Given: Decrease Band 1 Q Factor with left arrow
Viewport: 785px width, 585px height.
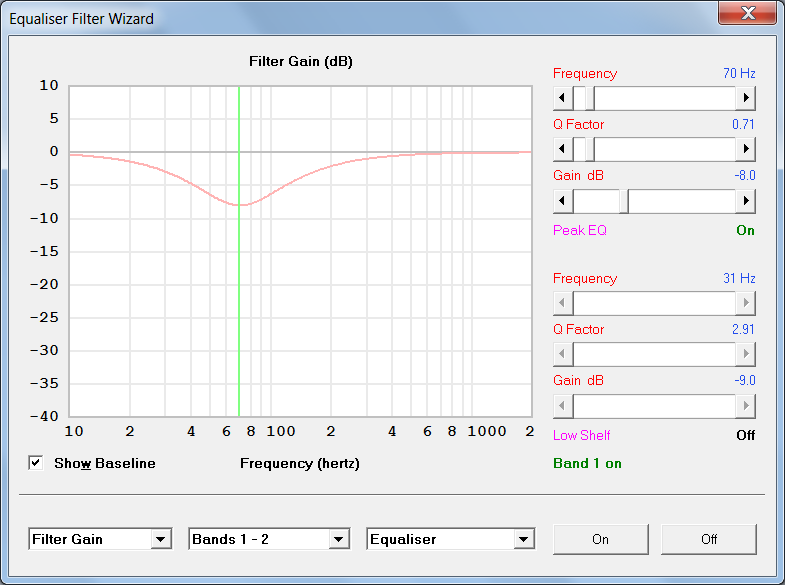Looking at the screenshot, I should pos(563,149).
